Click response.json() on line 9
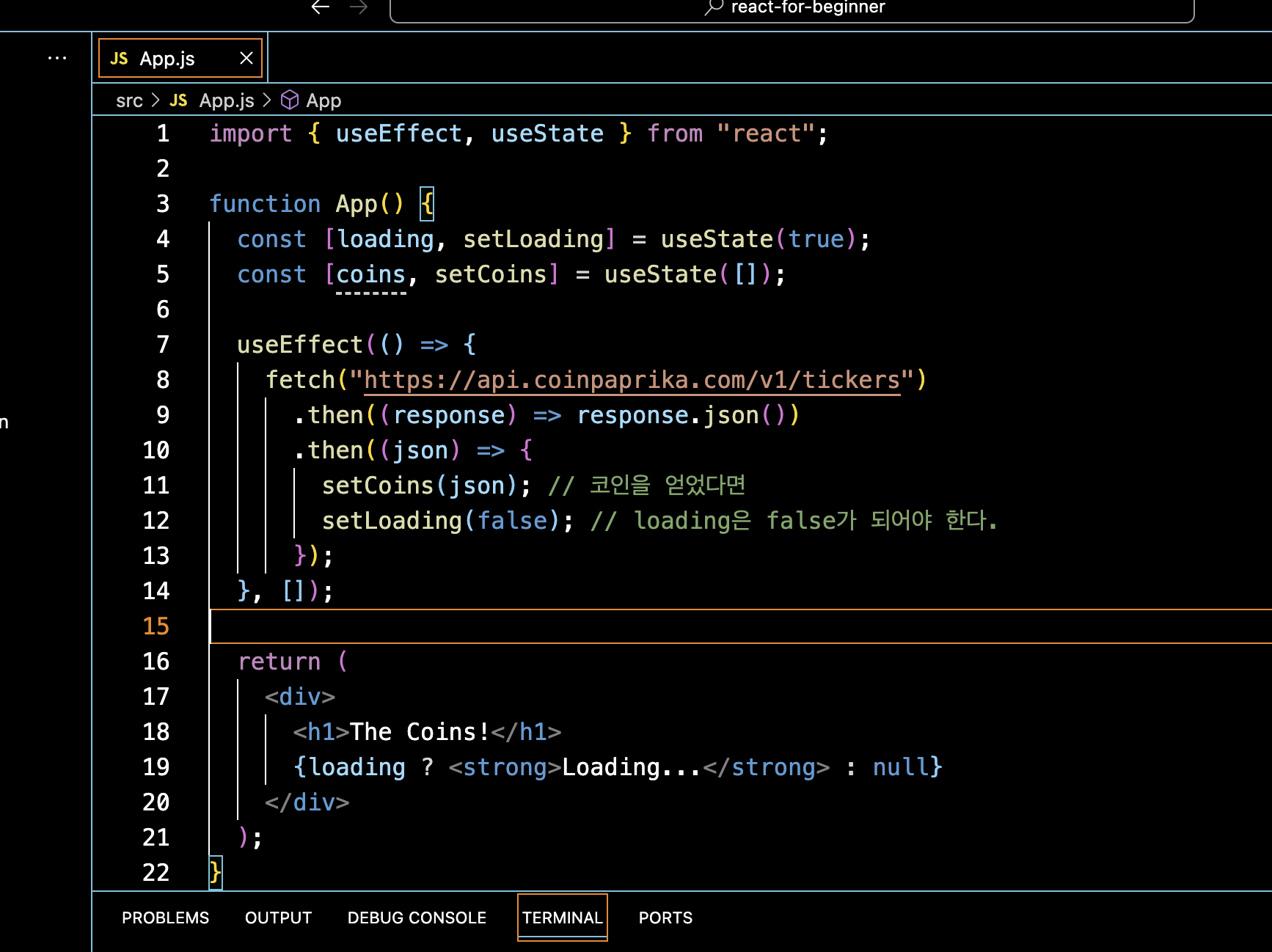 click(681, 415)
